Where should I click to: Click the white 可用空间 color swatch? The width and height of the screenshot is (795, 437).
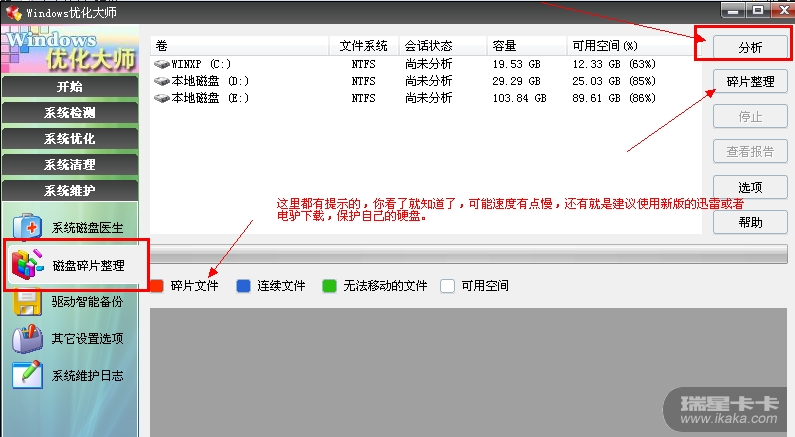[447, 286]
